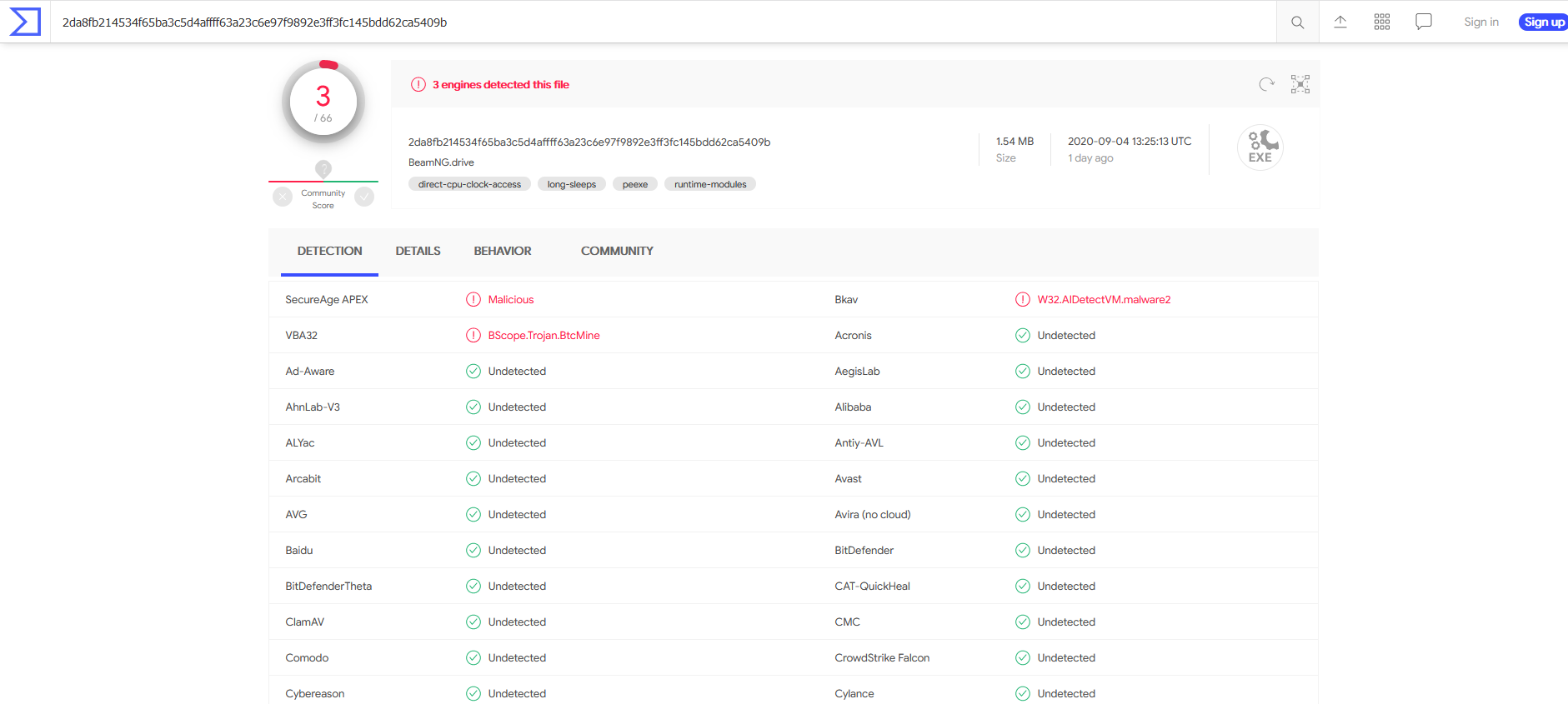
Task: Click the '1 day ago' text
Action: (1090, 158)
